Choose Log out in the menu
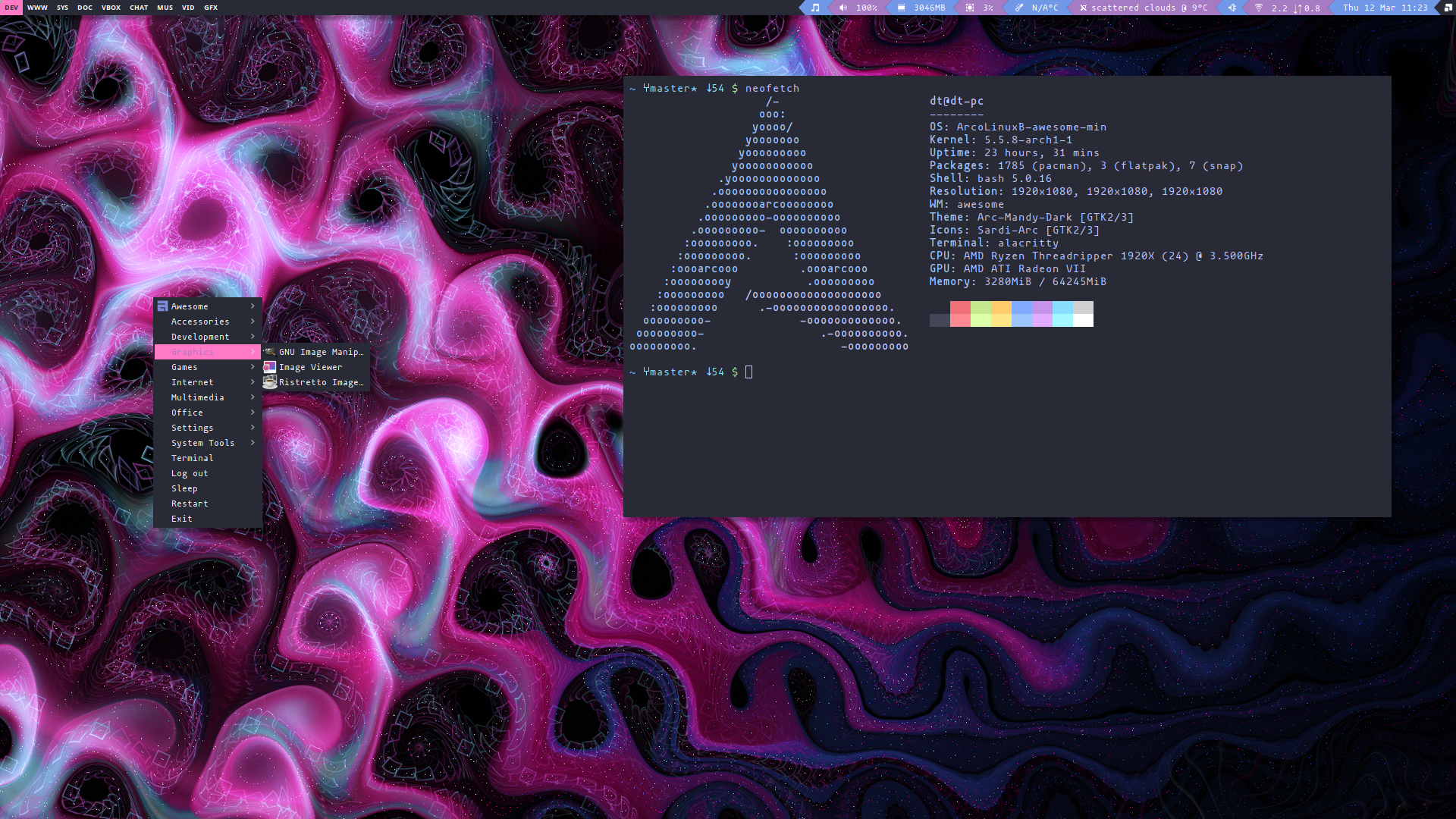The width and height of the screenshot is (1456, 819). (189, 473)
